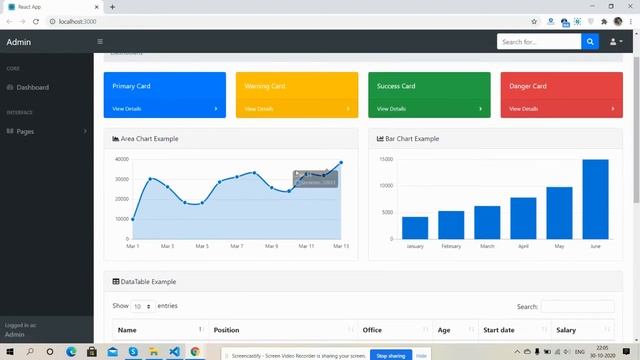Image resolution: width=640 pixels, height=360 pixels.
Task: Click the page vertical scrollbar
Action: pyautogui.click(x=636, y=129)
